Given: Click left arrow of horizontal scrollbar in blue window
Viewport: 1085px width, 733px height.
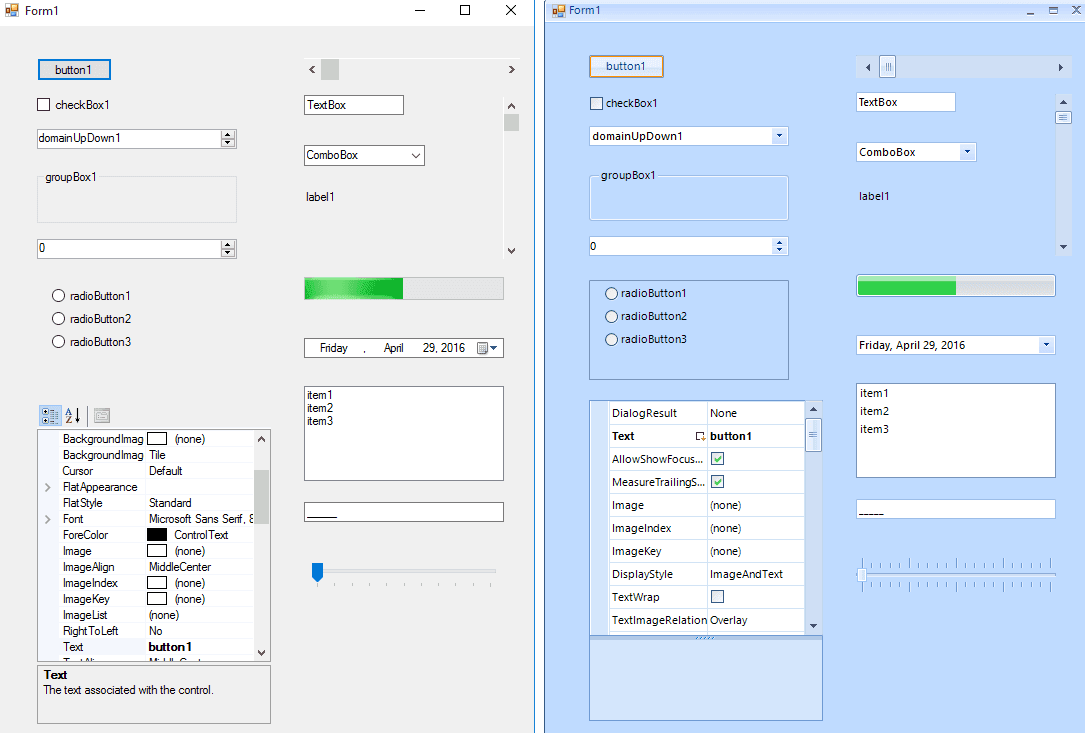Looking at the screenshot, I should pyautogui.click(x=868, y=67).
